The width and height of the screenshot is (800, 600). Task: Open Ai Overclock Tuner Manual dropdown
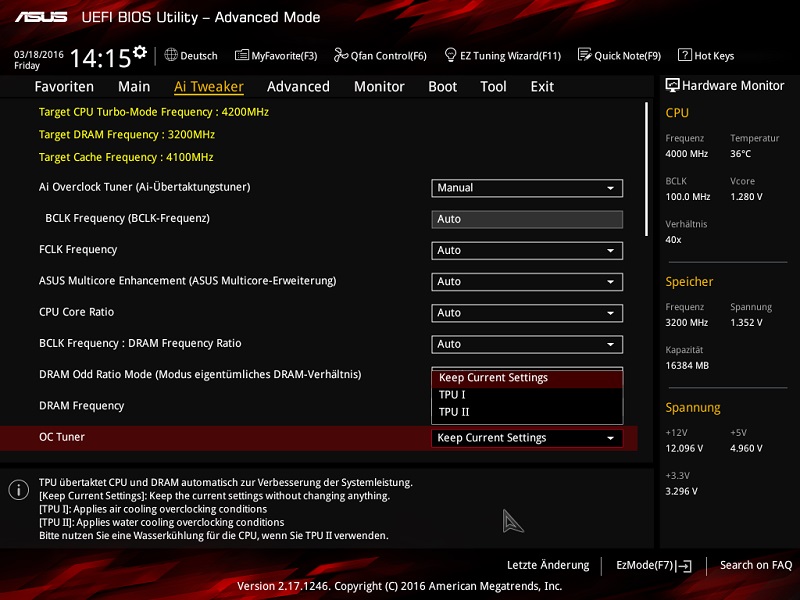(x=527, y=188)
